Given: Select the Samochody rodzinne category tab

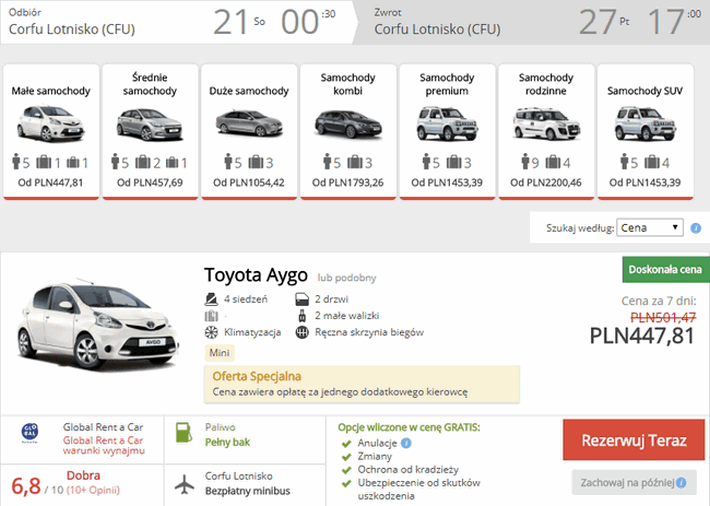Looking at the screenshot, I should tap(546, 131).
